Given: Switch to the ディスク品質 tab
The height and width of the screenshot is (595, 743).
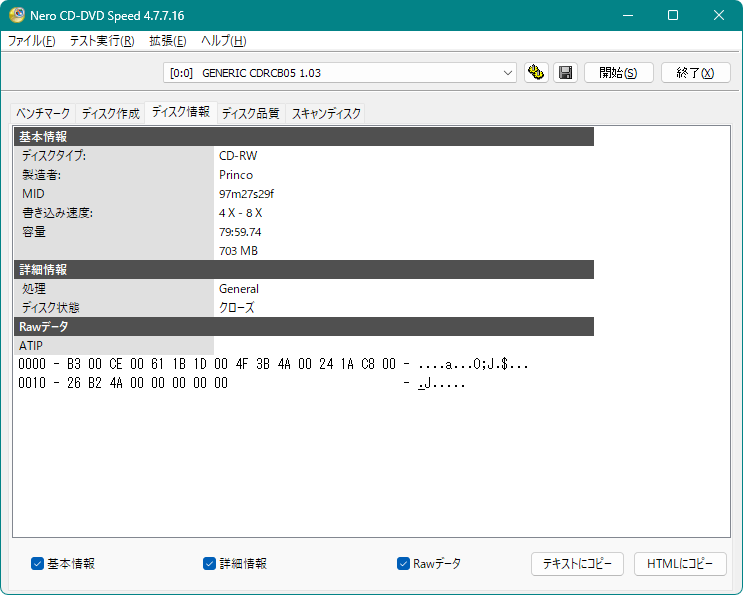Looking at the screenshot, I should click(251, 114).
